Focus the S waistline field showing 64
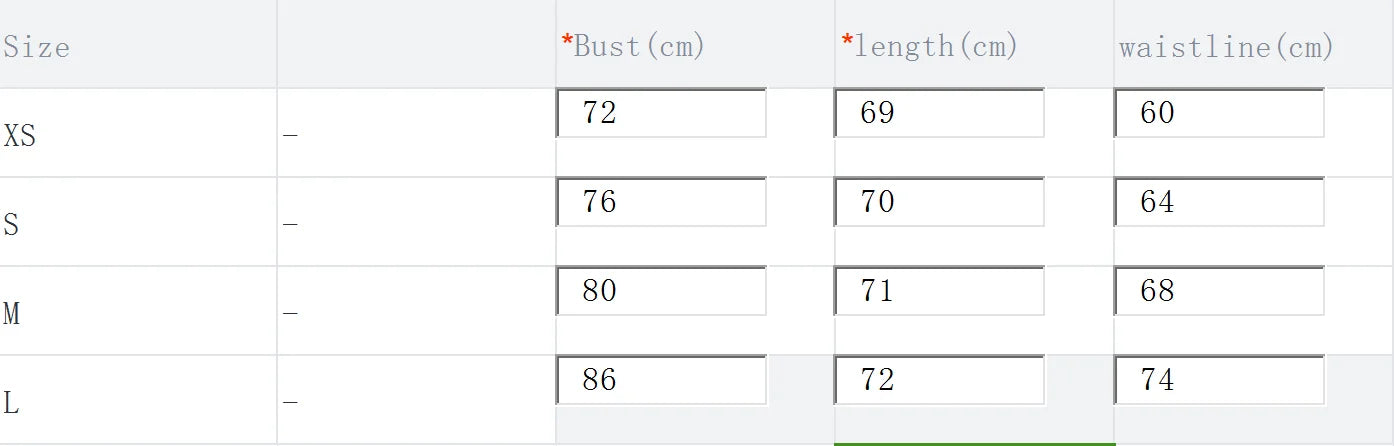1394x446 pixels. 1219,202
